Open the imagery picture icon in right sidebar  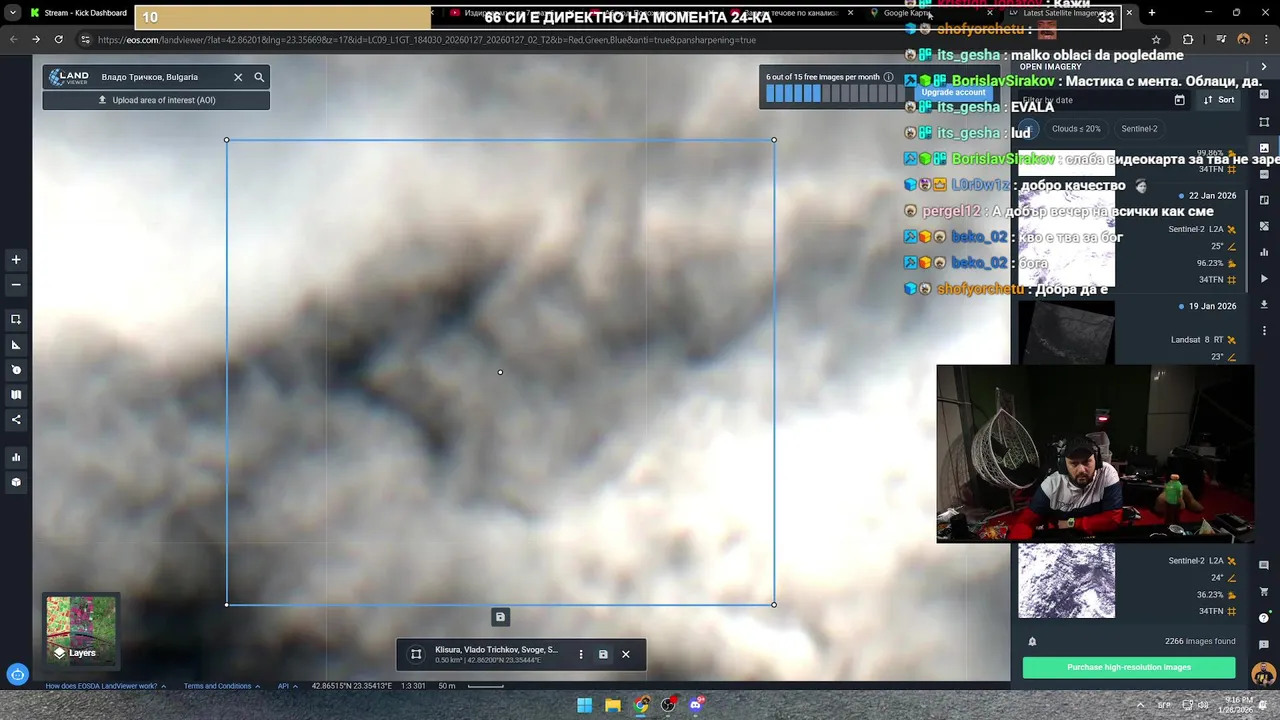1264,148
